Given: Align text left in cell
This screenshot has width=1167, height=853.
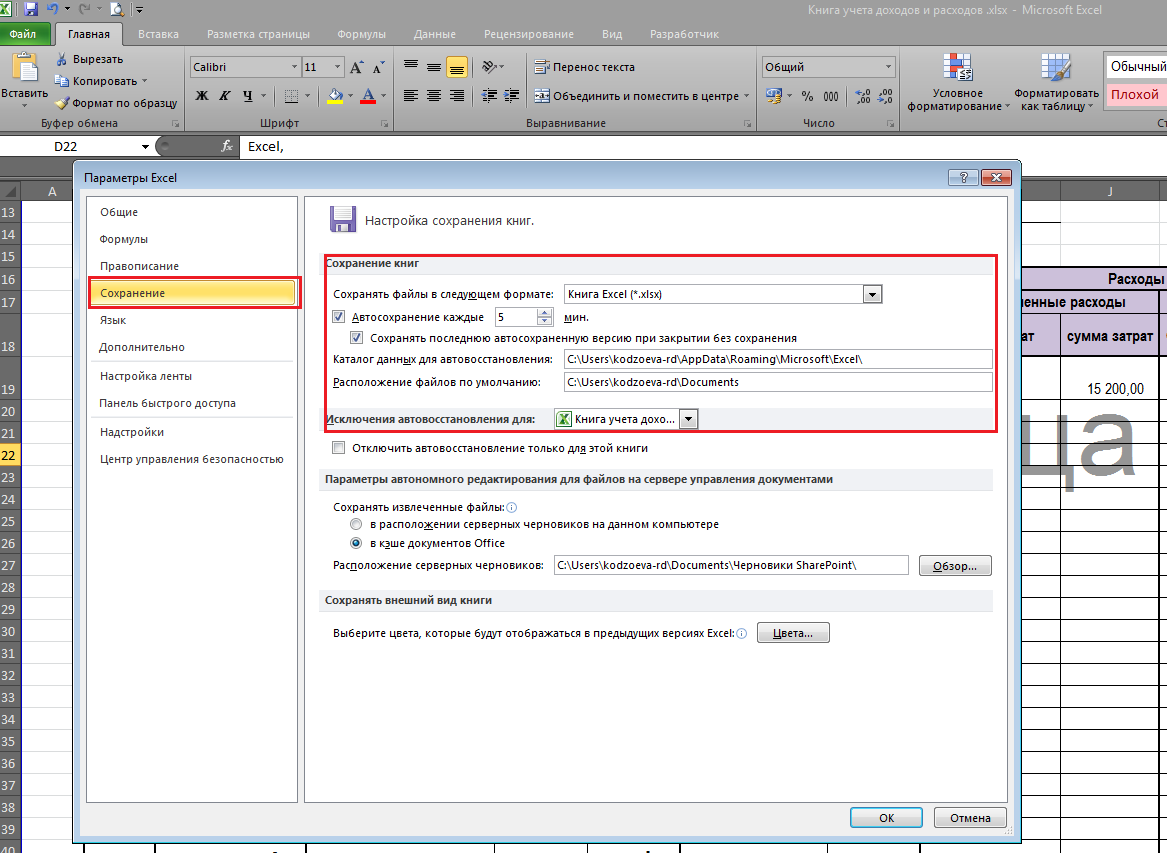Looking at the screenshot, I should 411,95.
